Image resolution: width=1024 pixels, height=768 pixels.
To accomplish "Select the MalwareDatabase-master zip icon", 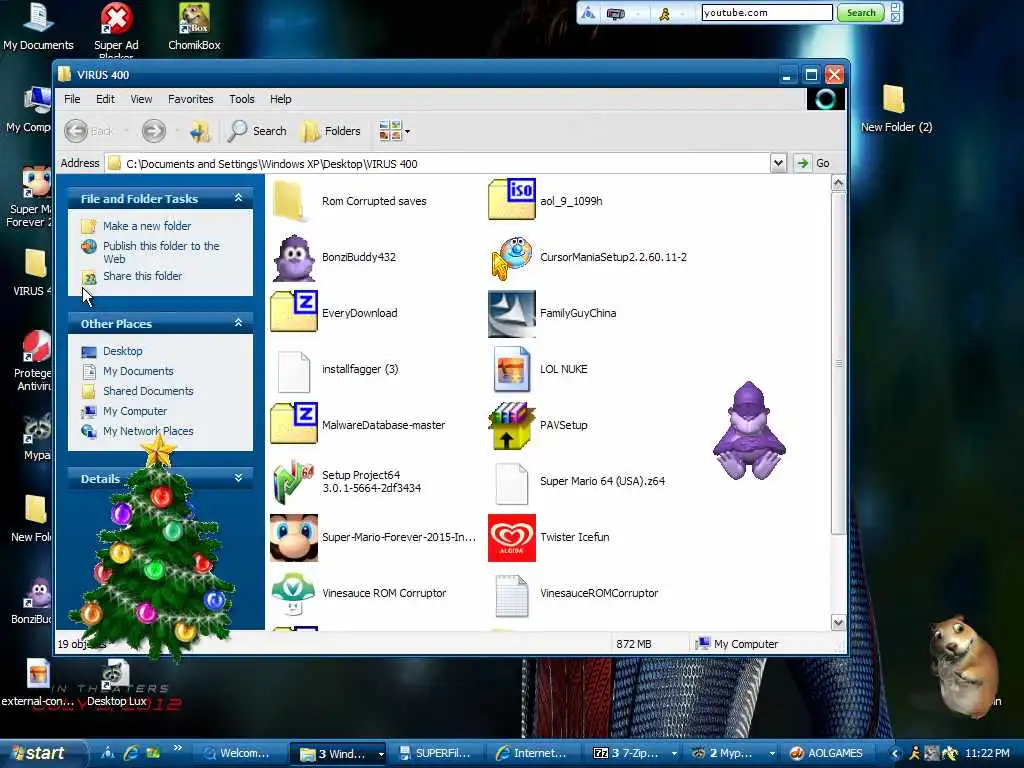I will tap(294, 423).
